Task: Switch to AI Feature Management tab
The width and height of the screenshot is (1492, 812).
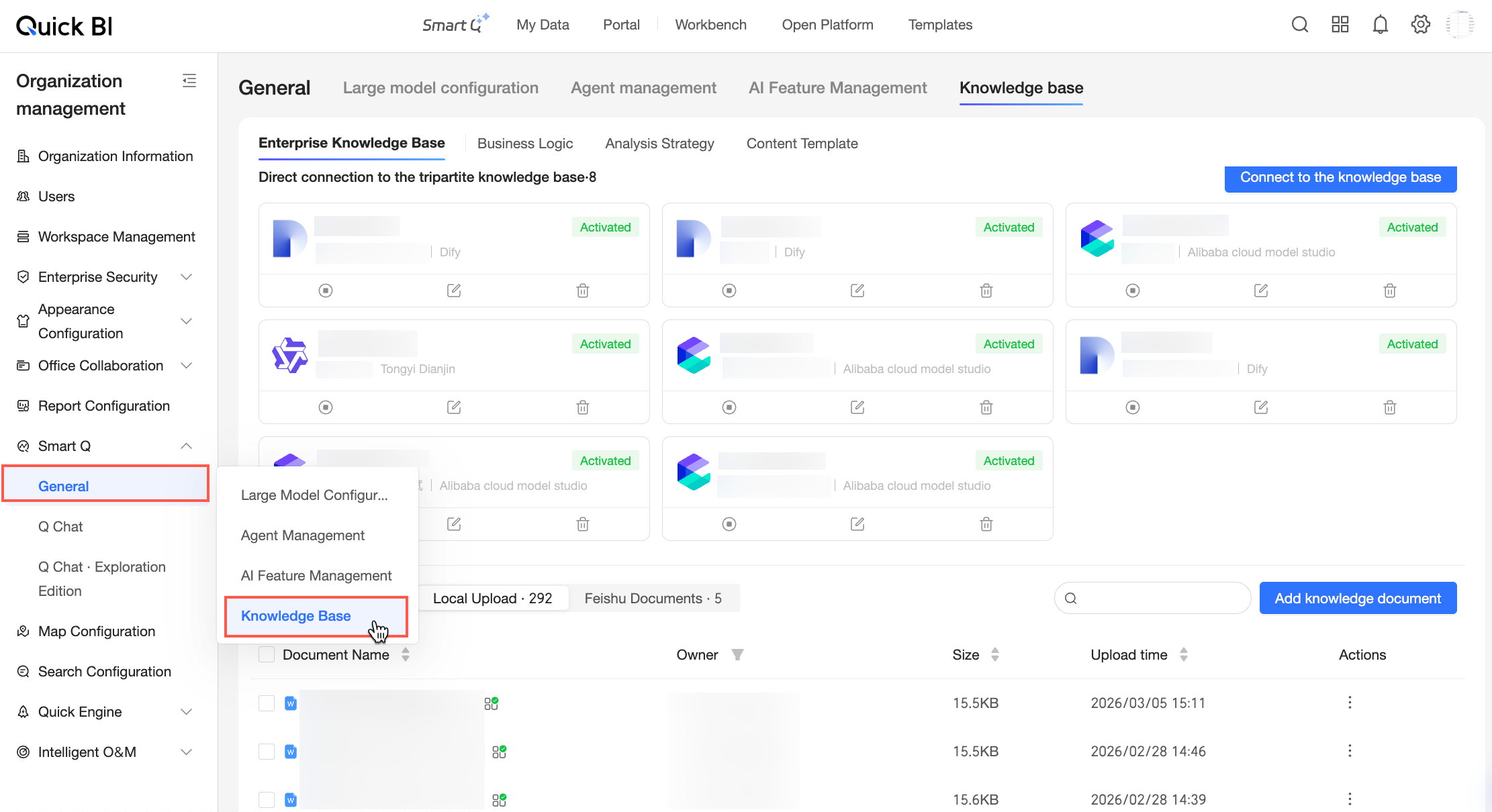Action: (837, 88)
